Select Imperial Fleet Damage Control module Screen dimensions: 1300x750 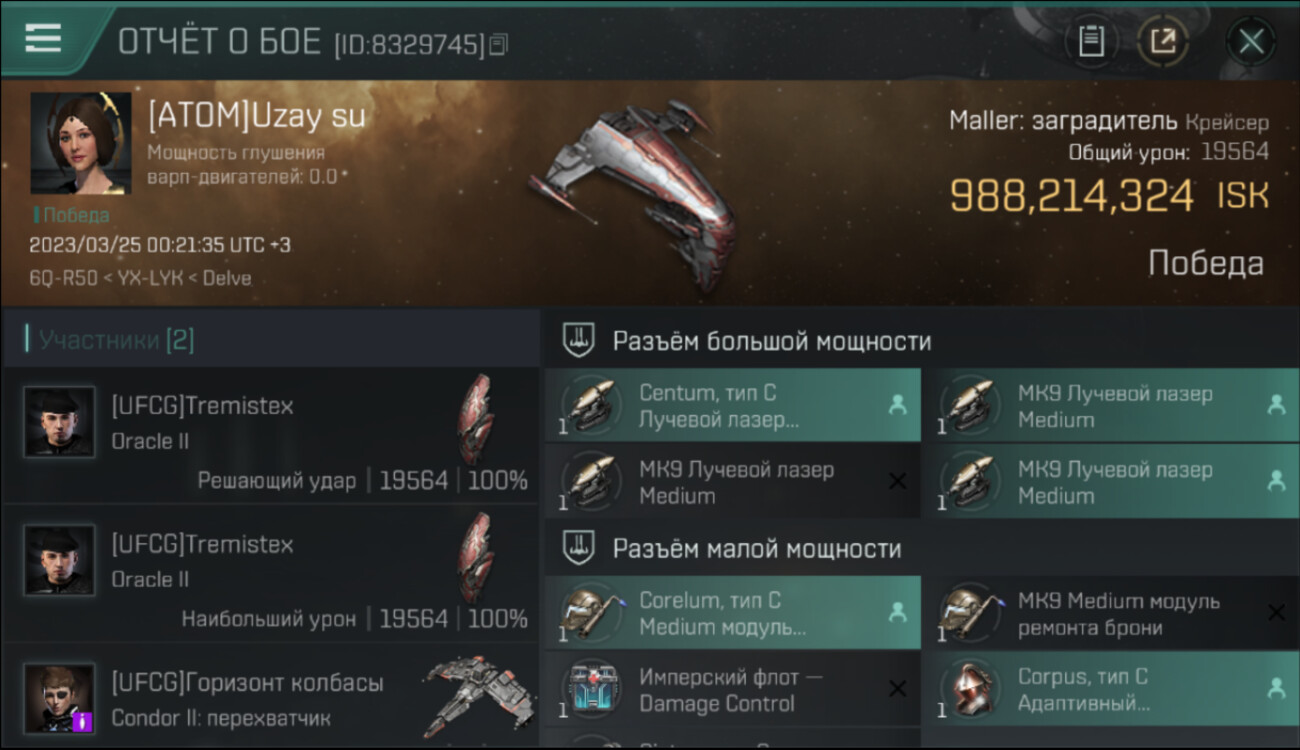(x=733, y=690)
